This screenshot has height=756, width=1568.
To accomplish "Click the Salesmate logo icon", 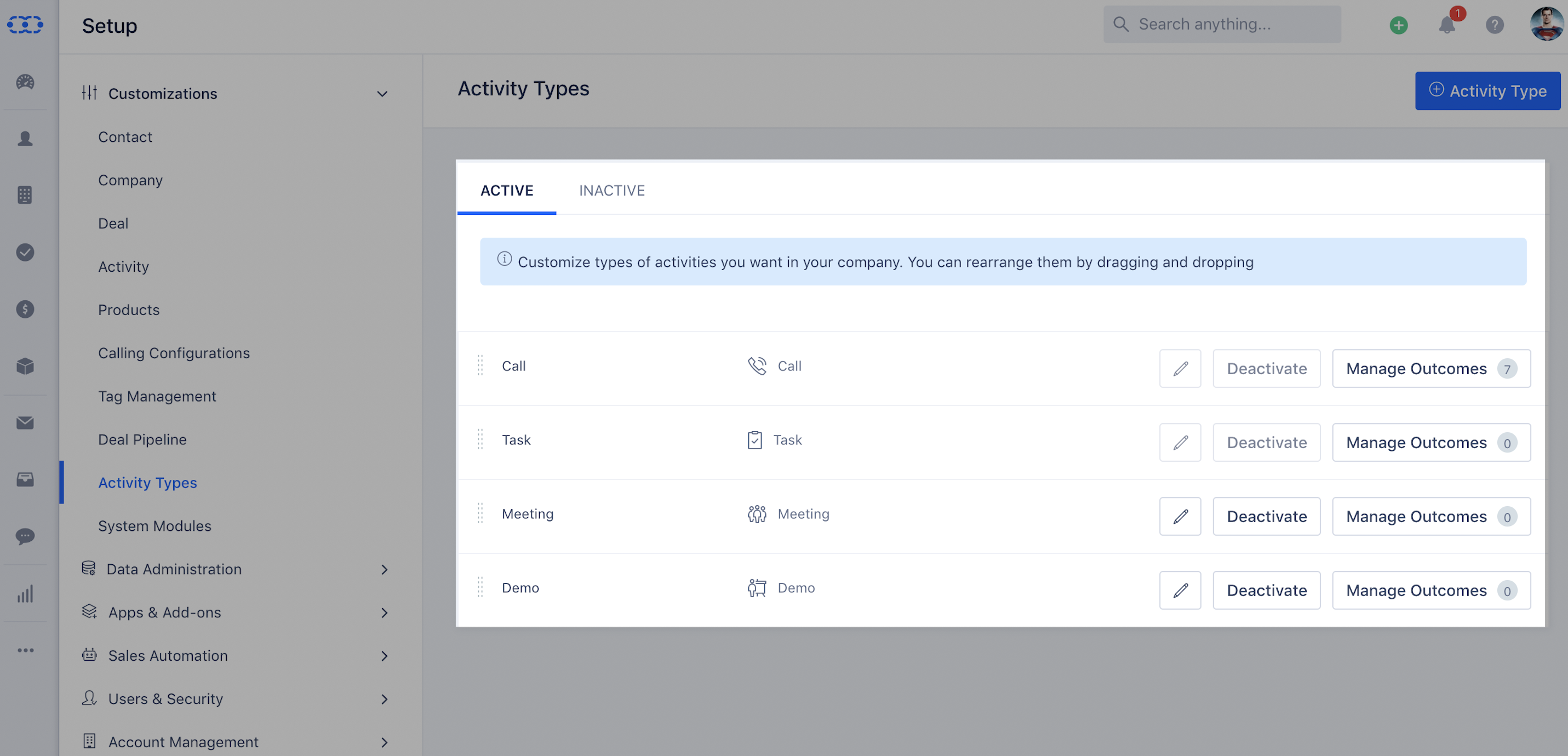I will [25, 24].
